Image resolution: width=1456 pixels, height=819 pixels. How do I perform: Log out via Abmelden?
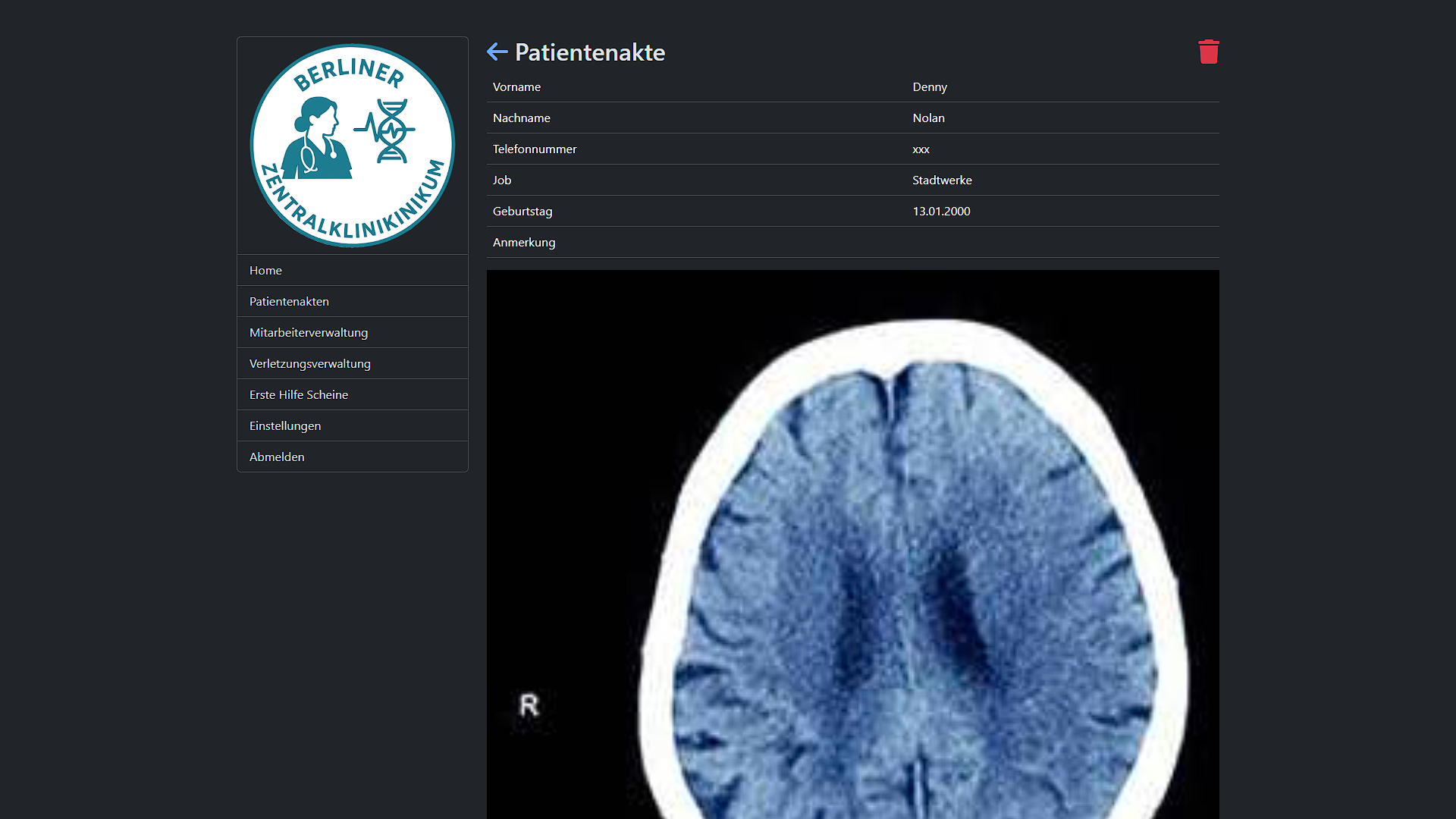tap(353, 457)
